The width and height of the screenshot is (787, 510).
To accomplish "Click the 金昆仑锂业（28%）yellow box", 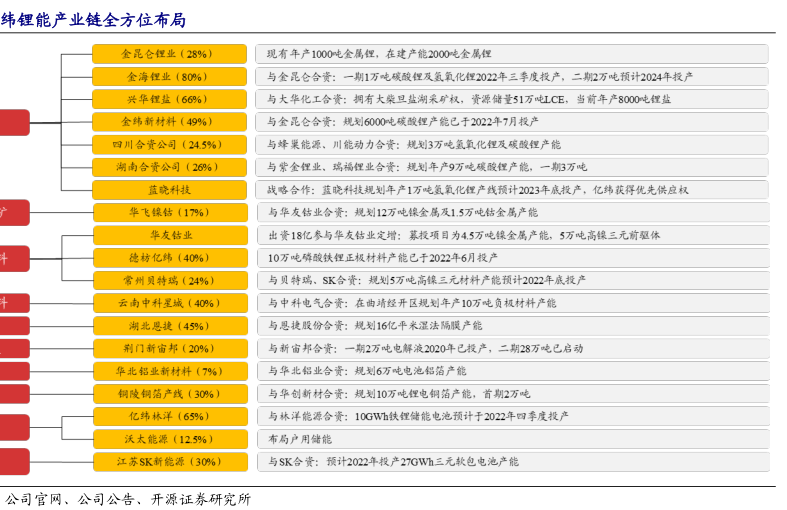I will (169, 54).
